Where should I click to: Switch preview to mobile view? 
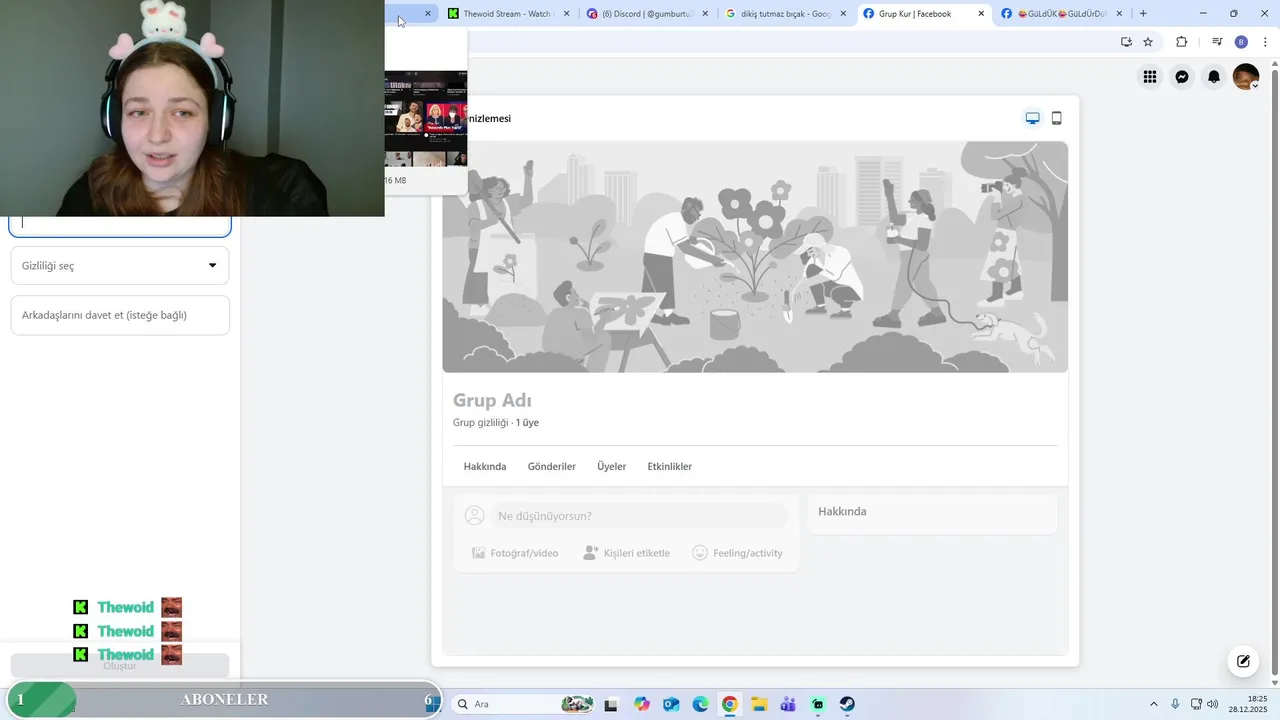(x=1057, y=118)
